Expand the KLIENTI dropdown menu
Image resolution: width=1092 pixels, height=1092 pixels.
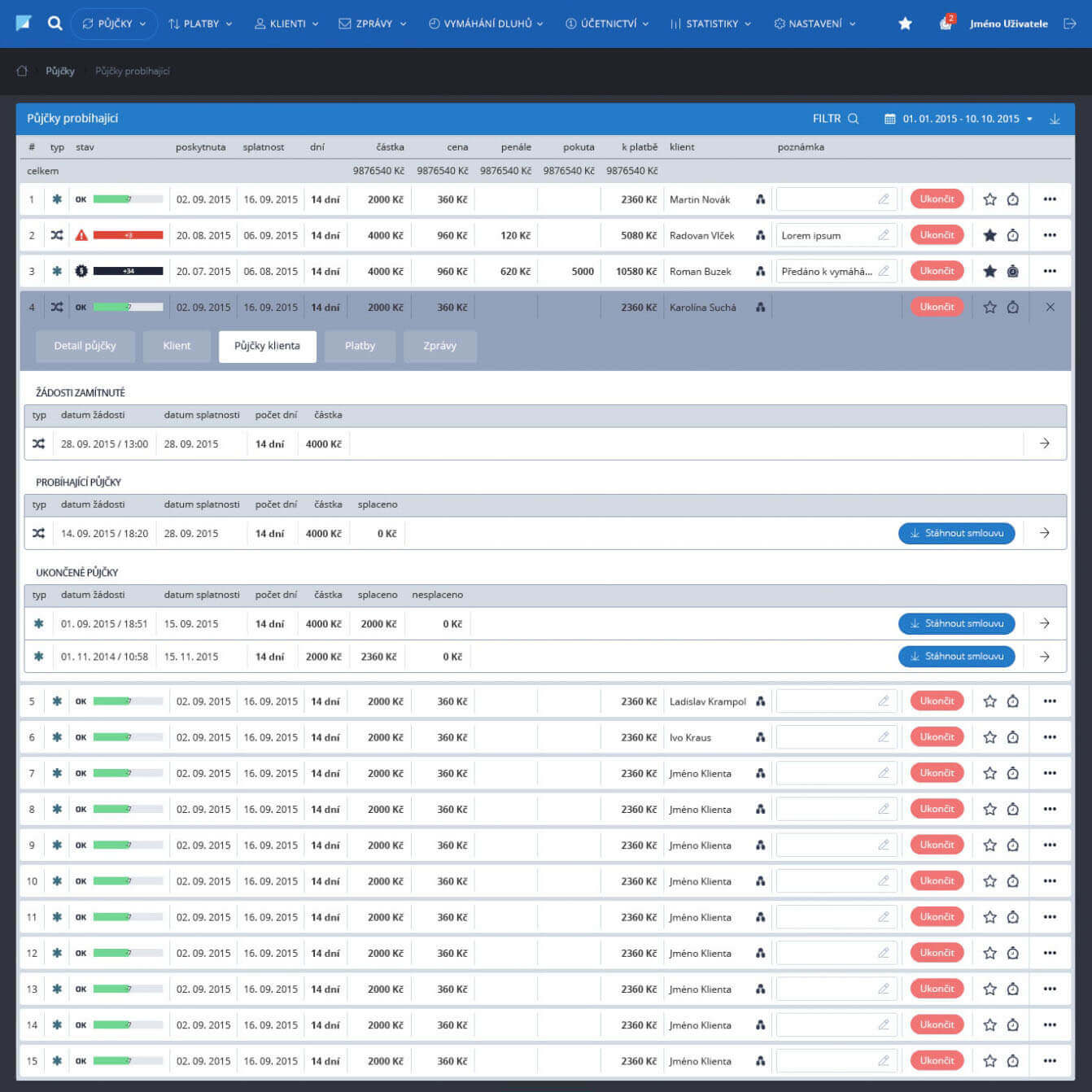coord(286,24)
